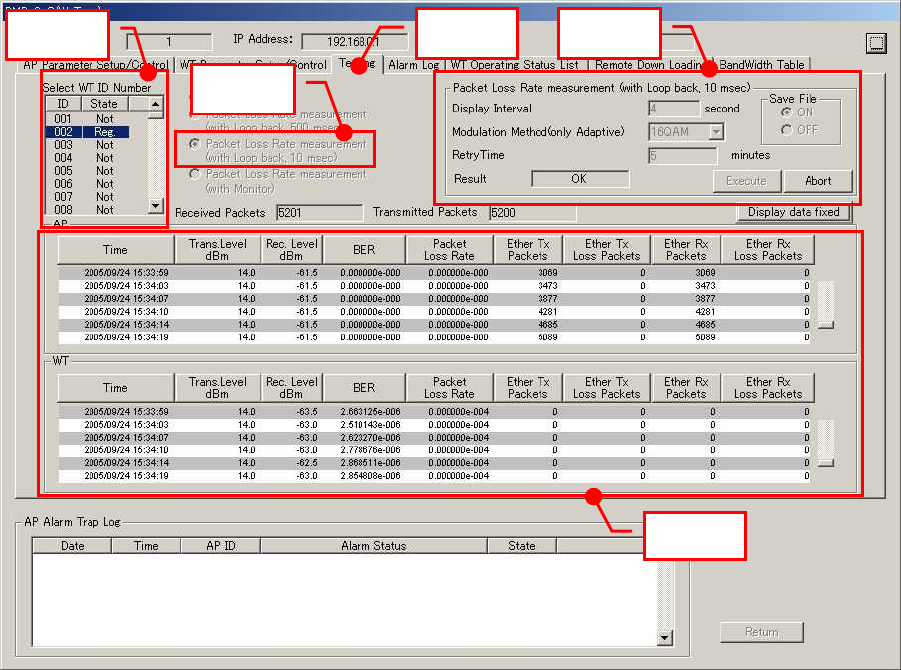The width and height of the screenshot is (901, 670).
Task: Click the Time column header in AP table
Action: (115, 250)
